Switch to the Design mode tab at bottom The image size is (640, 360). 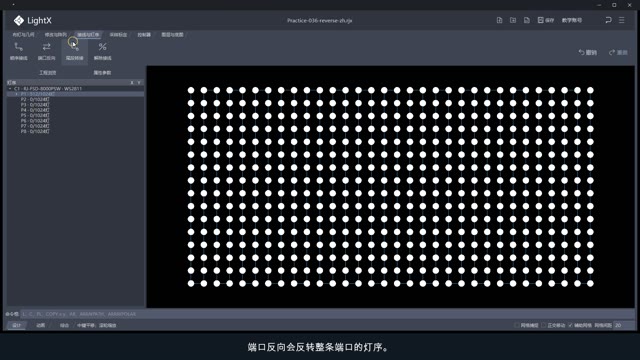[16, 325]
